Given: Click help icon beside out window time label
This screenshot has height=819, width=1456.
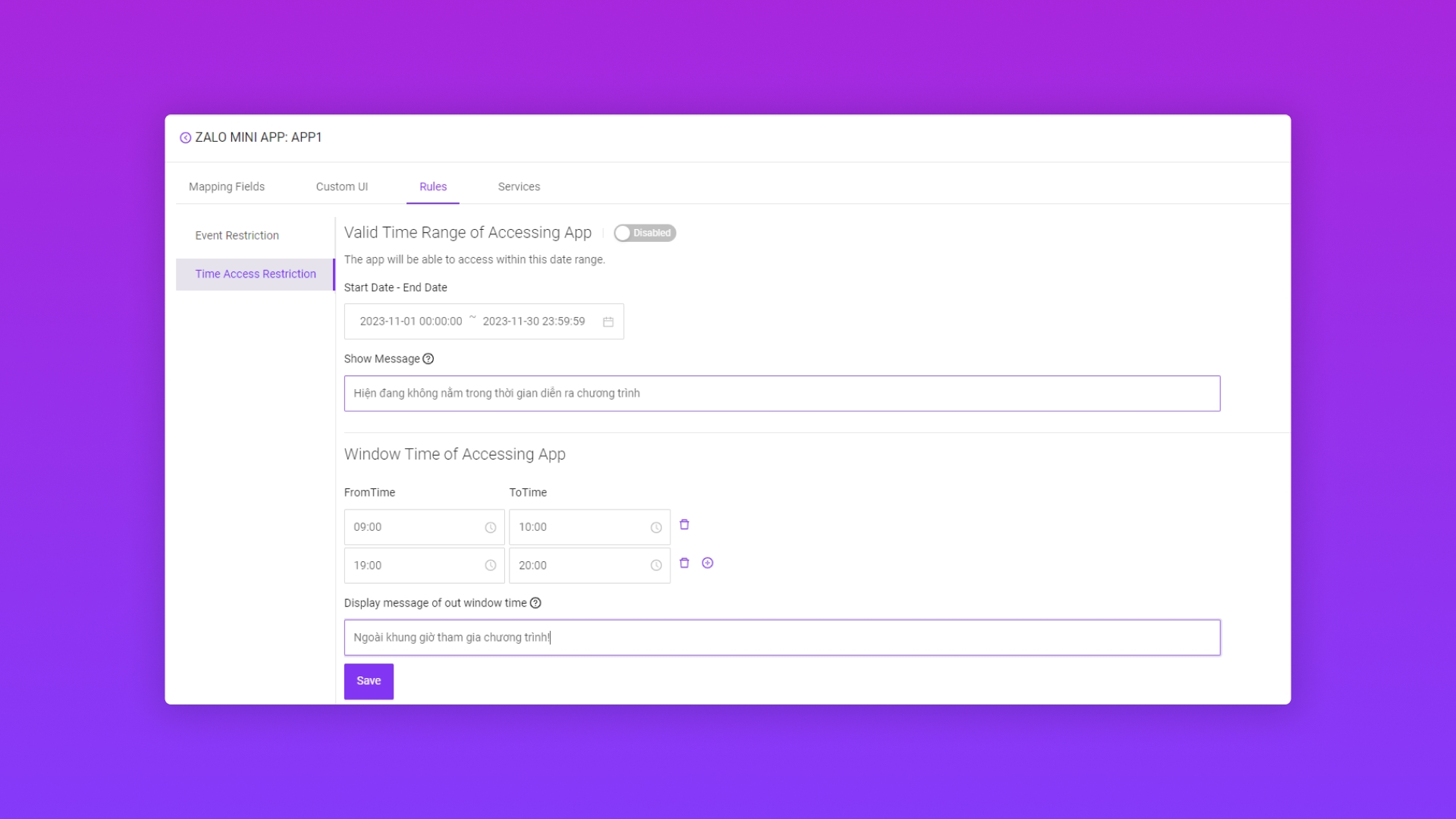Looking at the screenshot, I should pos(535,603).
